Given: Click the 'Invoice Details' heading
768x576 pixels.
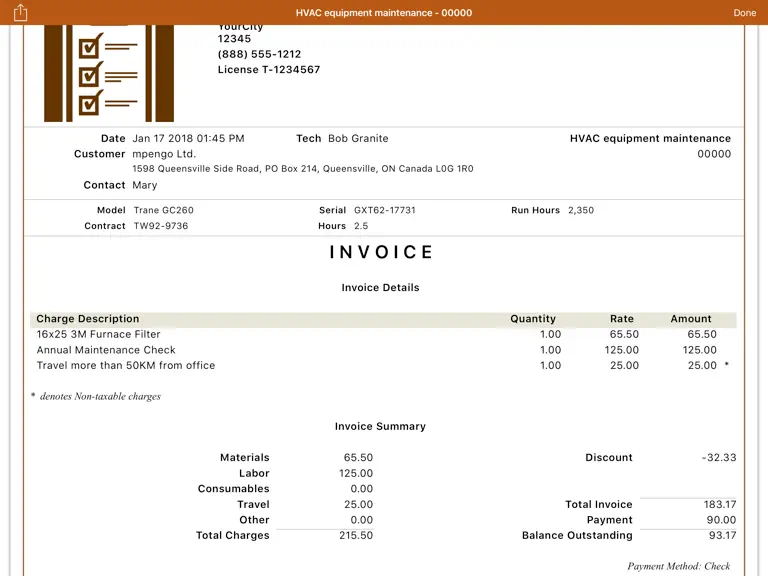Looking at the screenshot, I should tap(380, 288).
